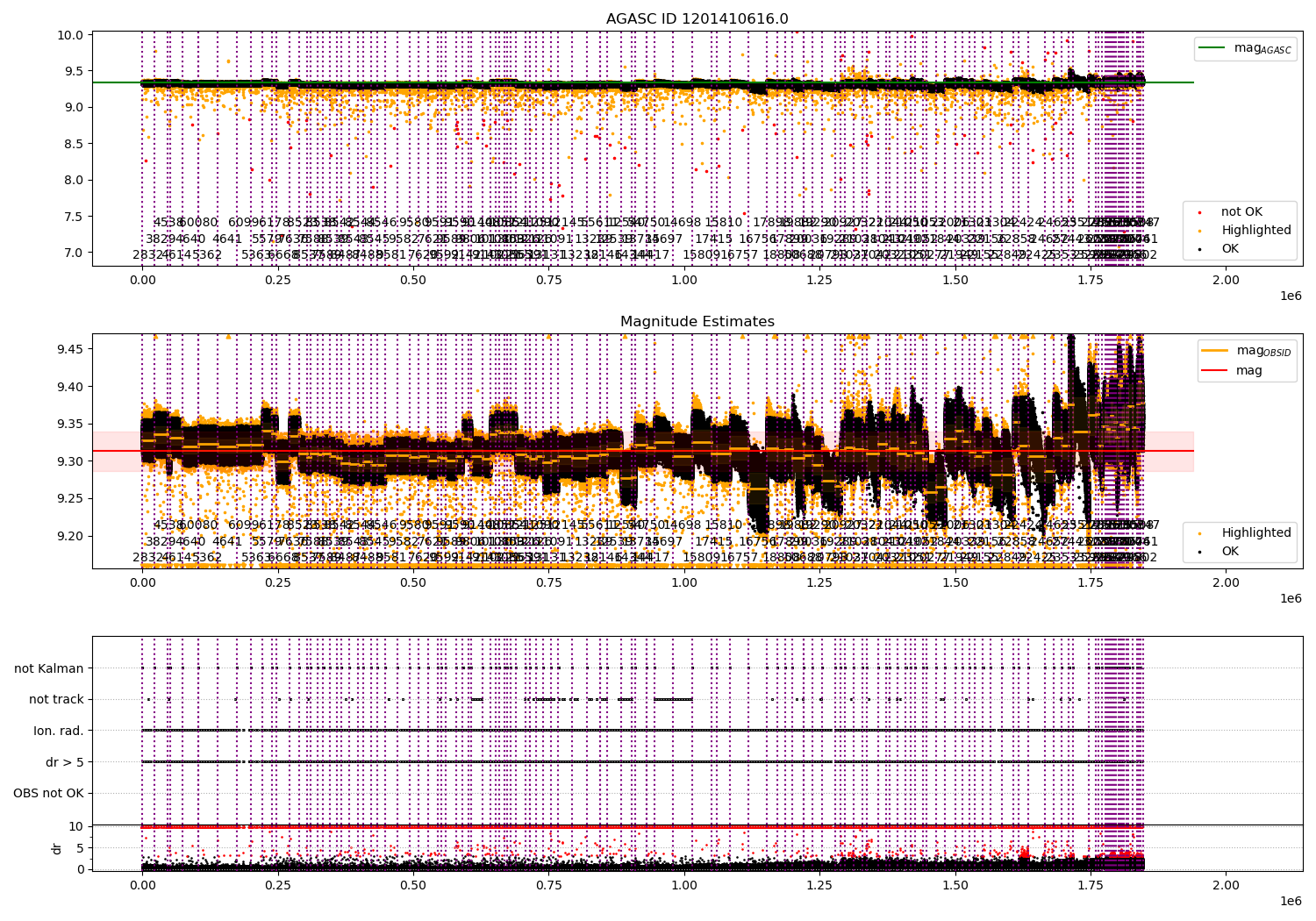
Task: Click x-tick "0.50" under the Magnitude Estimates plot
Action: pyautogui.click(x=413, y=582)
